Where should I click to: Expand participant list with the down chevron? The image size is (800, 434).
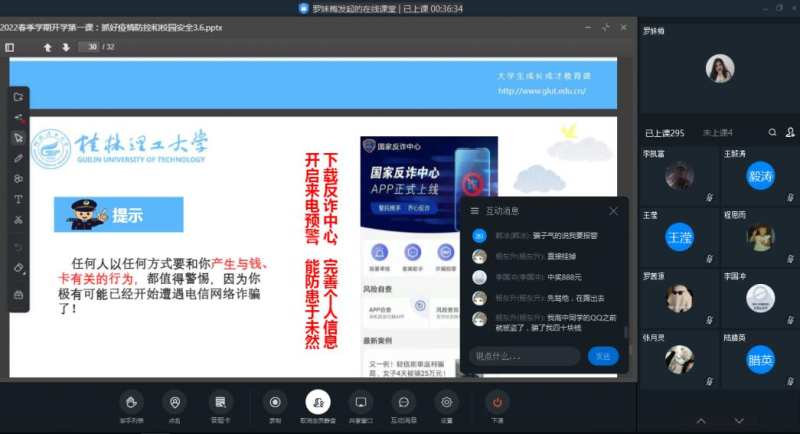739,420
